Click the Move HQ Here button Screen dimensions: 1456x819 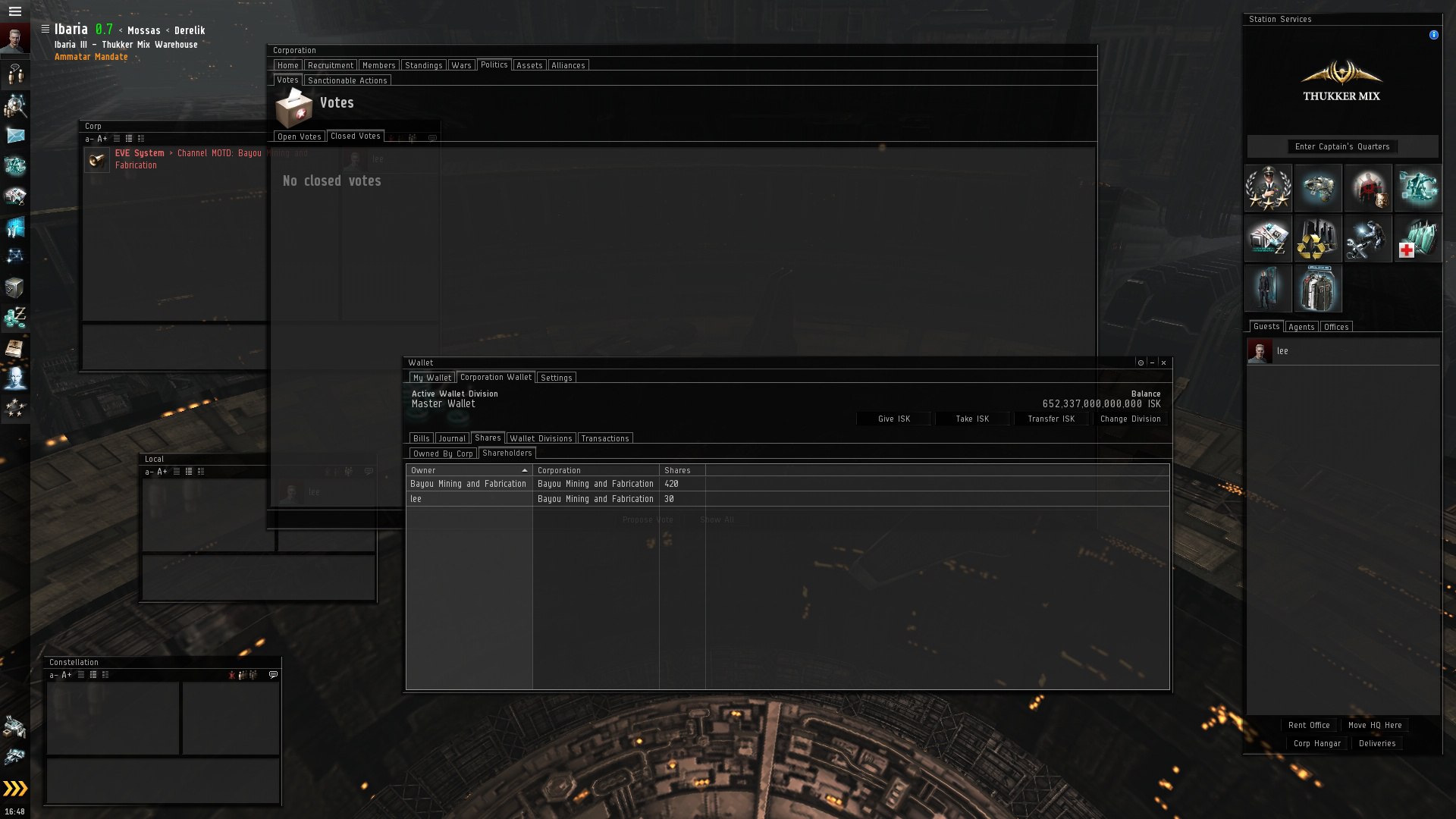tap(1375, 725)
